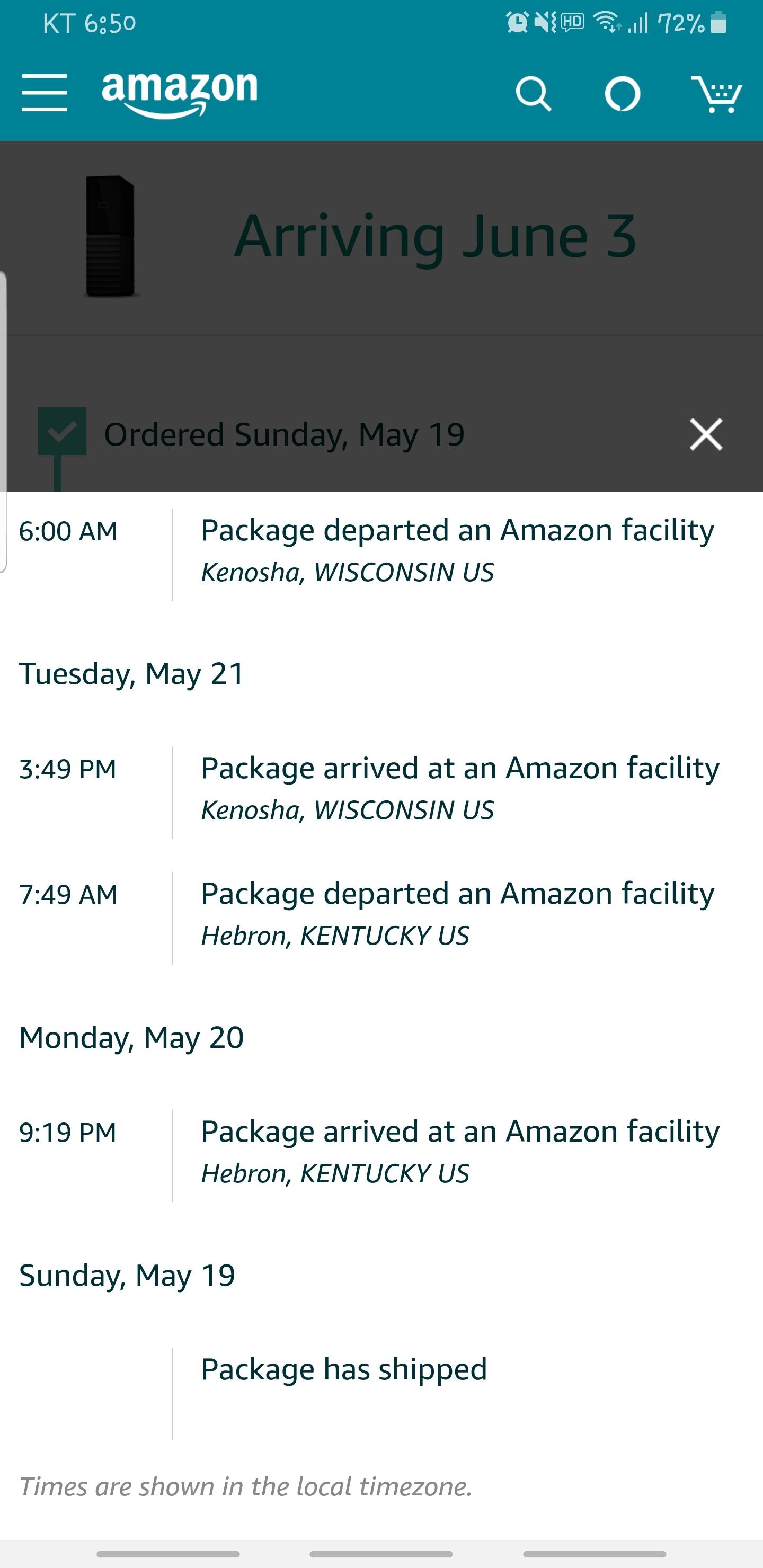Viewport: 763px width, 1568px height.
Task: Tap the Wi-Fi signal status icon
Action: [x=606, y=23]
